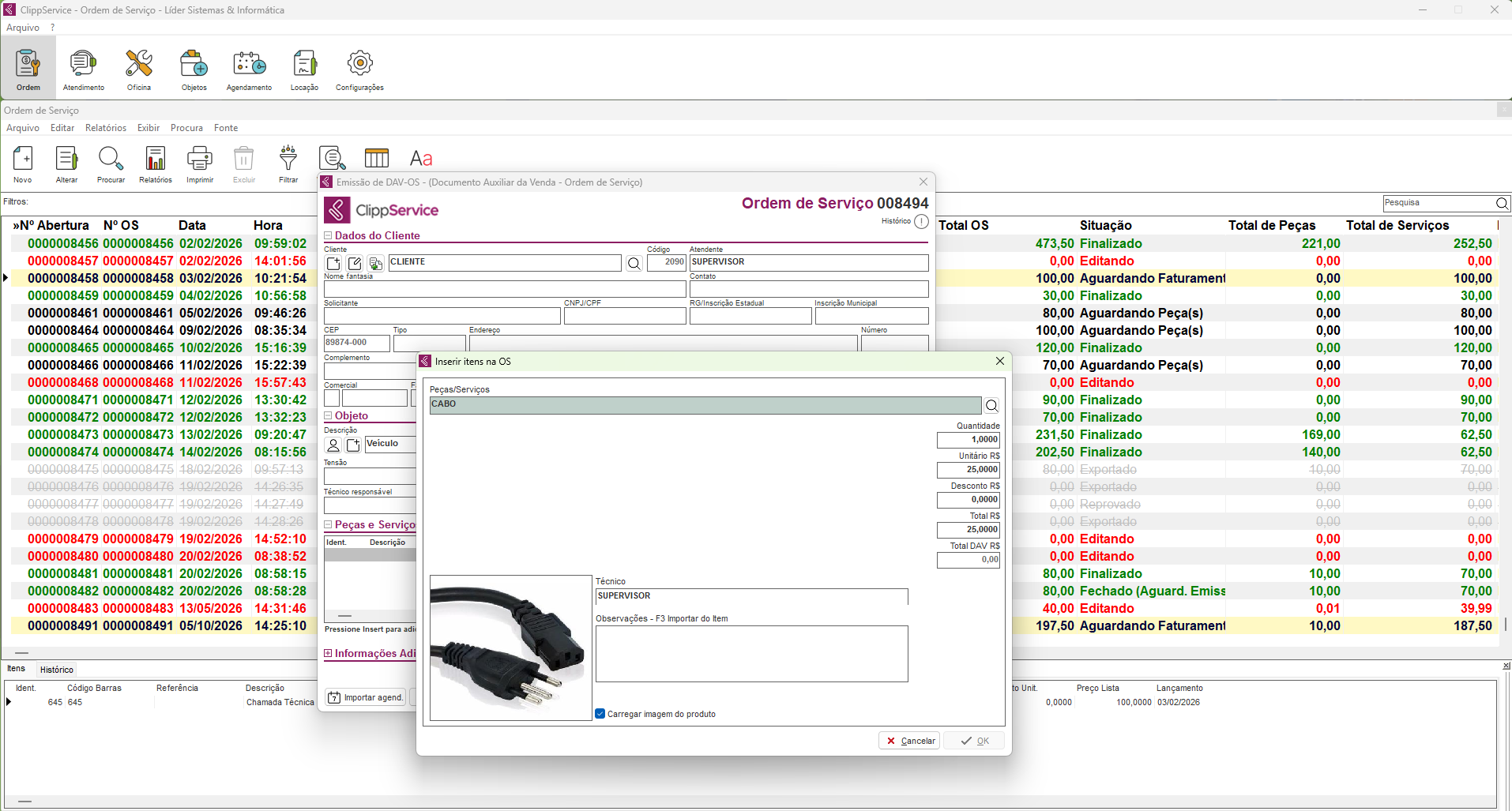Click the Desconto R$ input field
This screenshot has width=1512, height=811.
[x=969, y=500]
